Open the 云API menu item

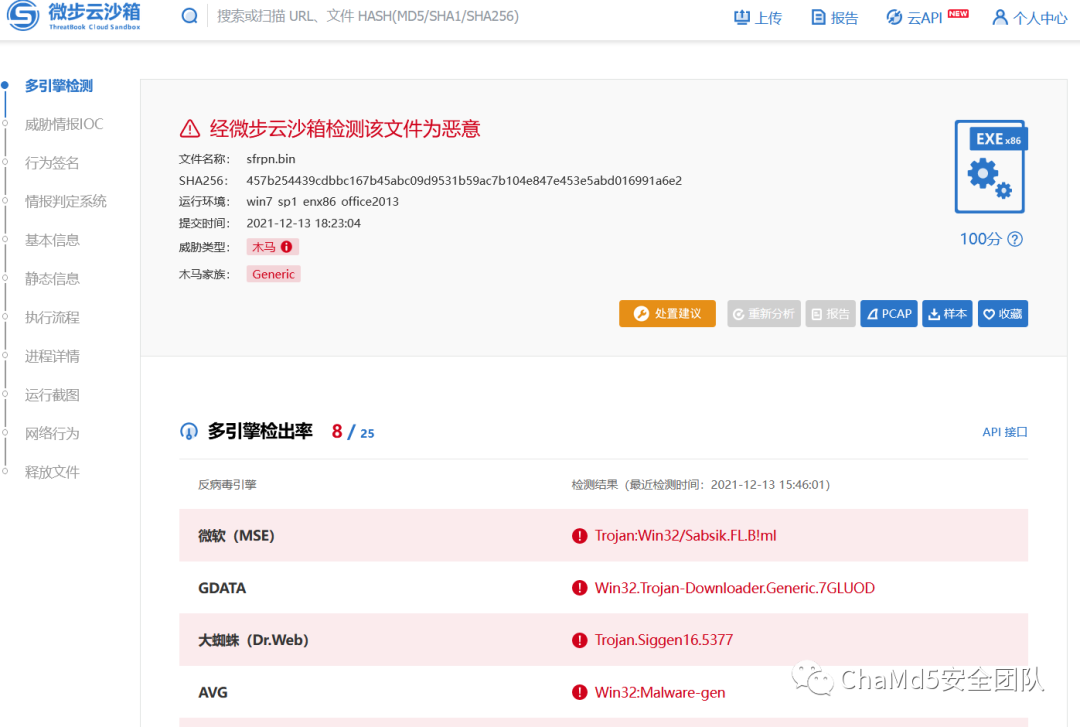pos(927,17)
